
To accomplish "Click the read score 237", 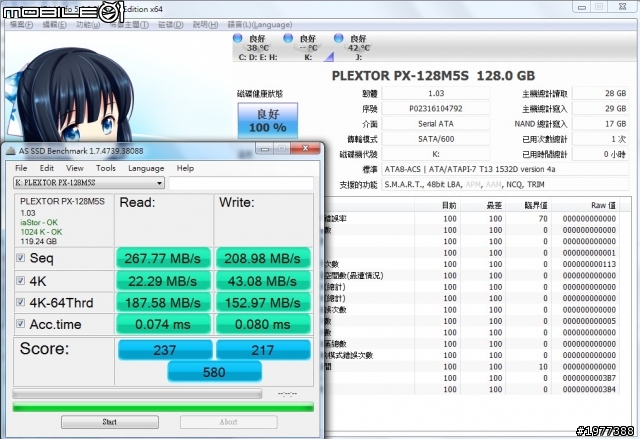I will click(164, 350).
